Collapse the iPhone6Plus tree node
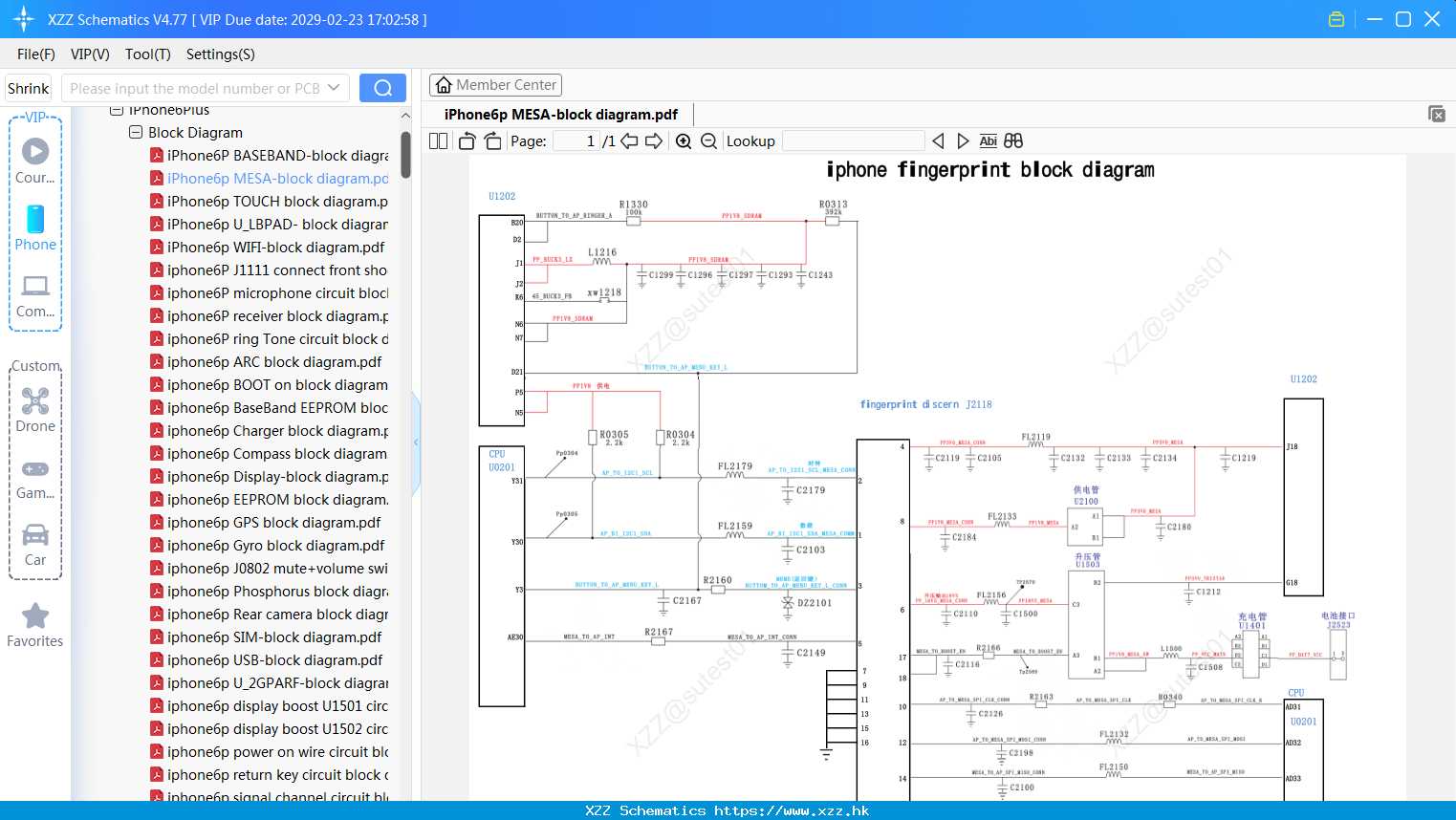Screen dimensions: 1456x820 pos(117,110)
